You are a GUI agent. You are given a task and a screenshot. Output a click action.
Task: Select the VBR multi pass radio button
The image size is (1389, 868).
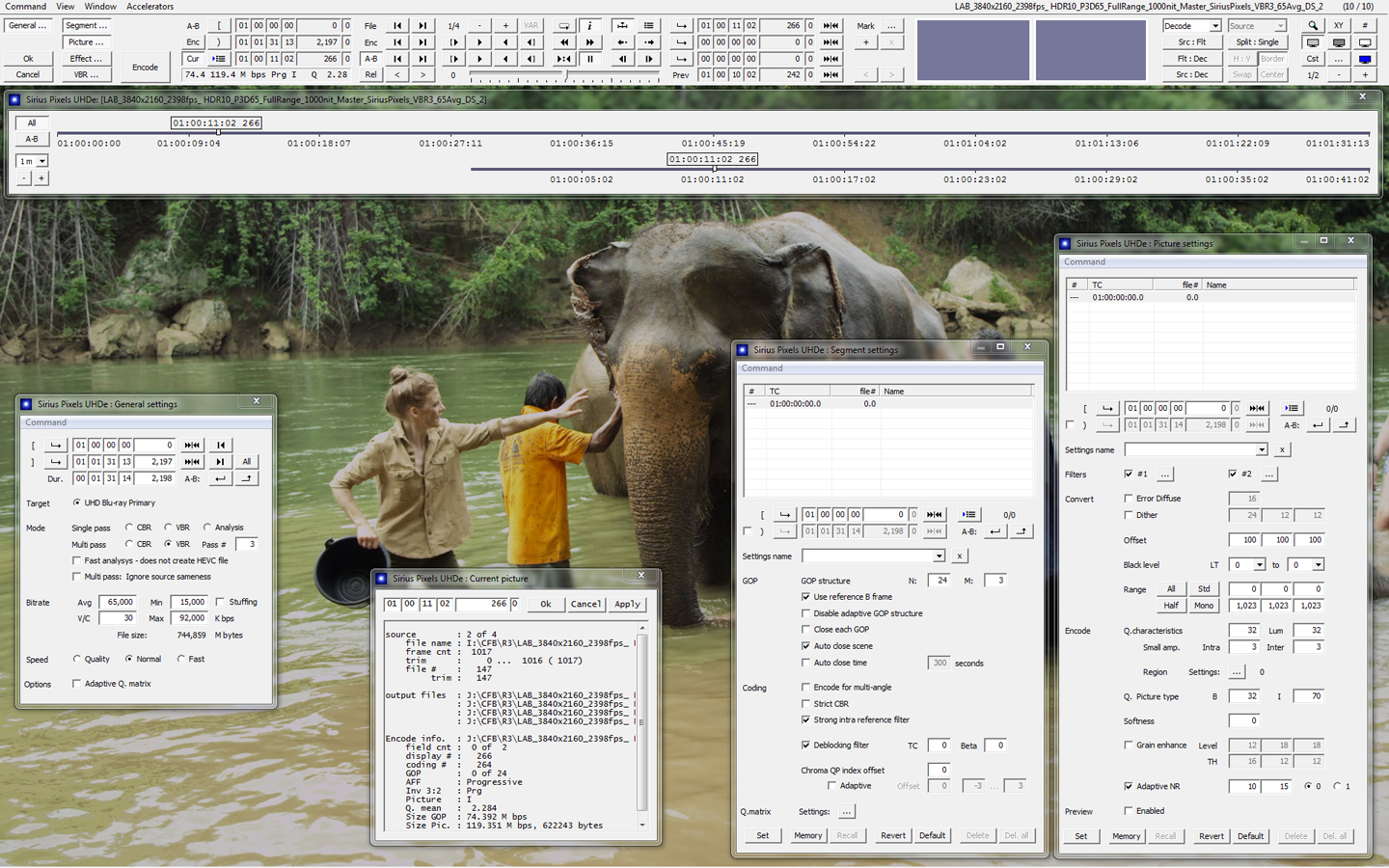[x=168, y=544]
